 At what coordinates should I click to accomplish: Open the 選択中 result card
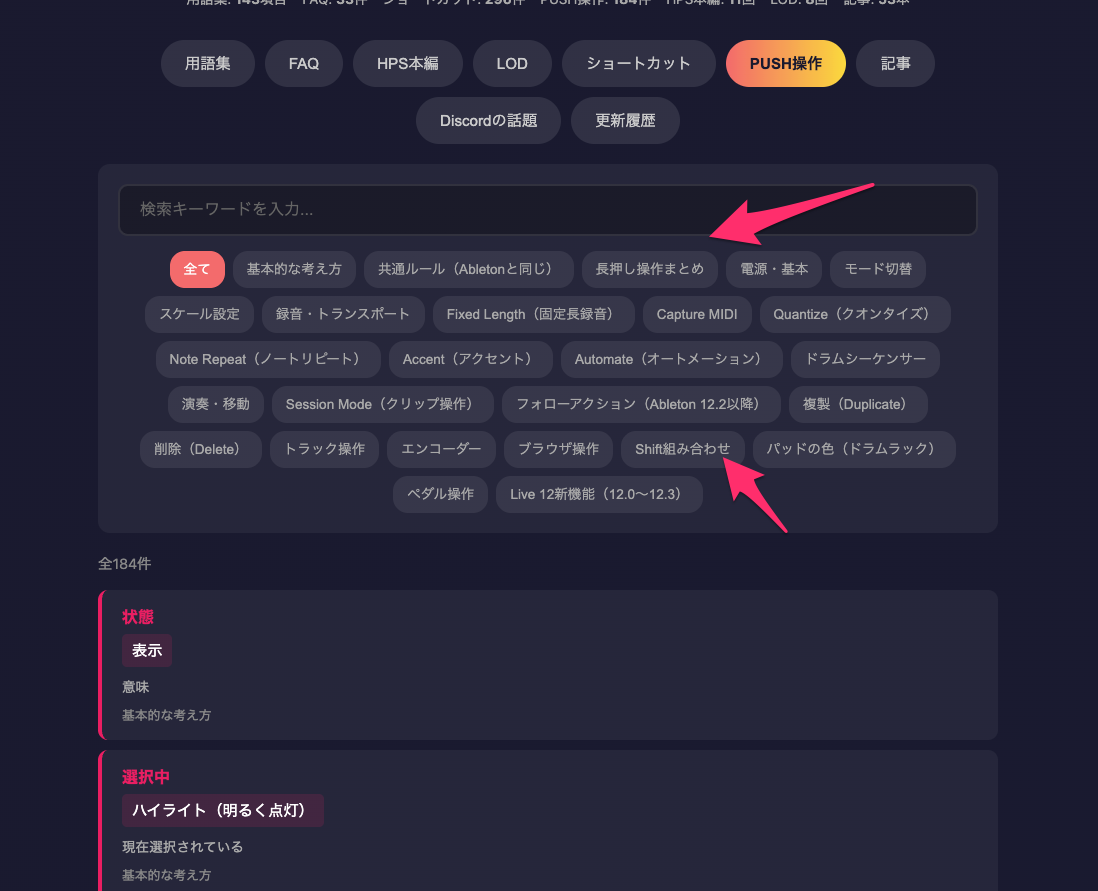[548, 821]
